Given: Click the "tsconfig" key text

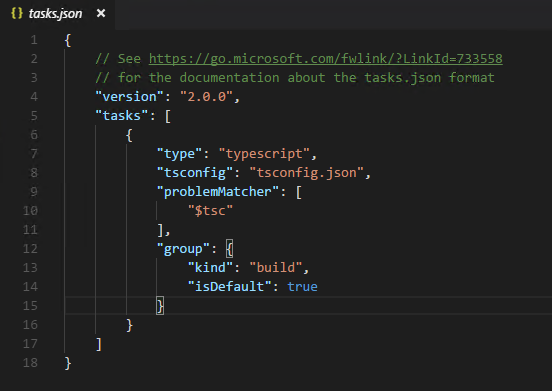Looking at the screenshot, I should [195, 173].
